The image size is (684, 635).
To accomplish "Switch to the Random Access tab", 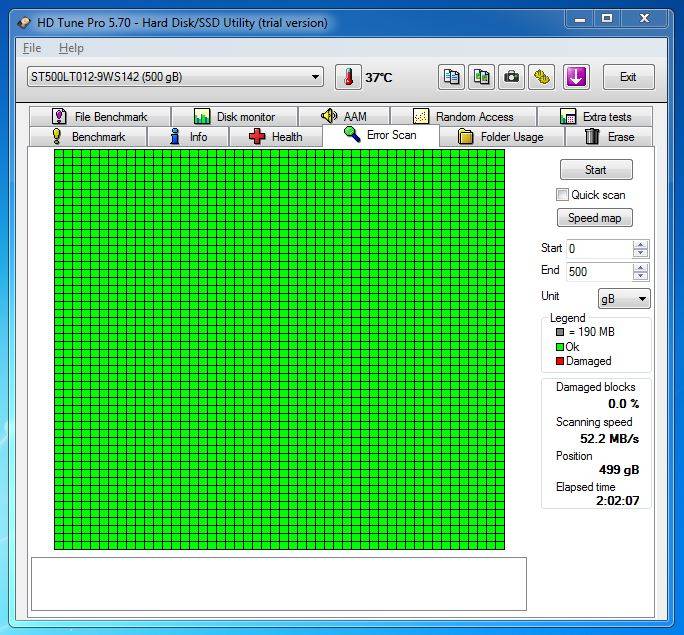I will pyautogui.click(x=463, y=116).
